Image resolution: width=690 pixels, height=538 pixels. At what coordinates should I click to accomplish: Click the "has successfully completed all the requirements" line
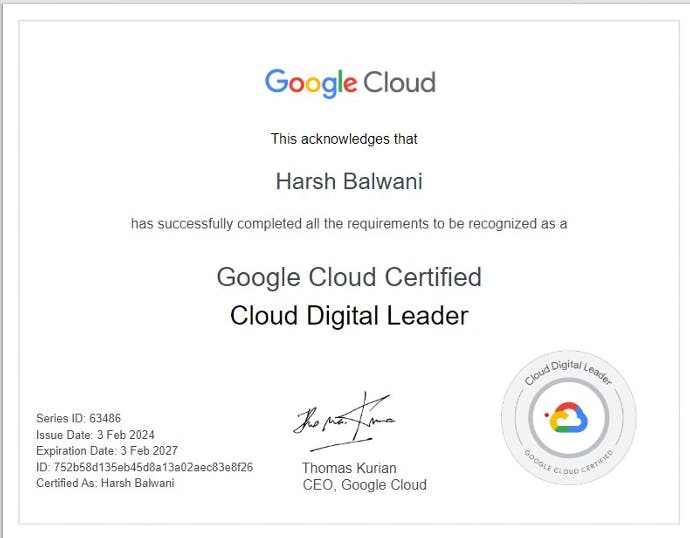[349, 223]
